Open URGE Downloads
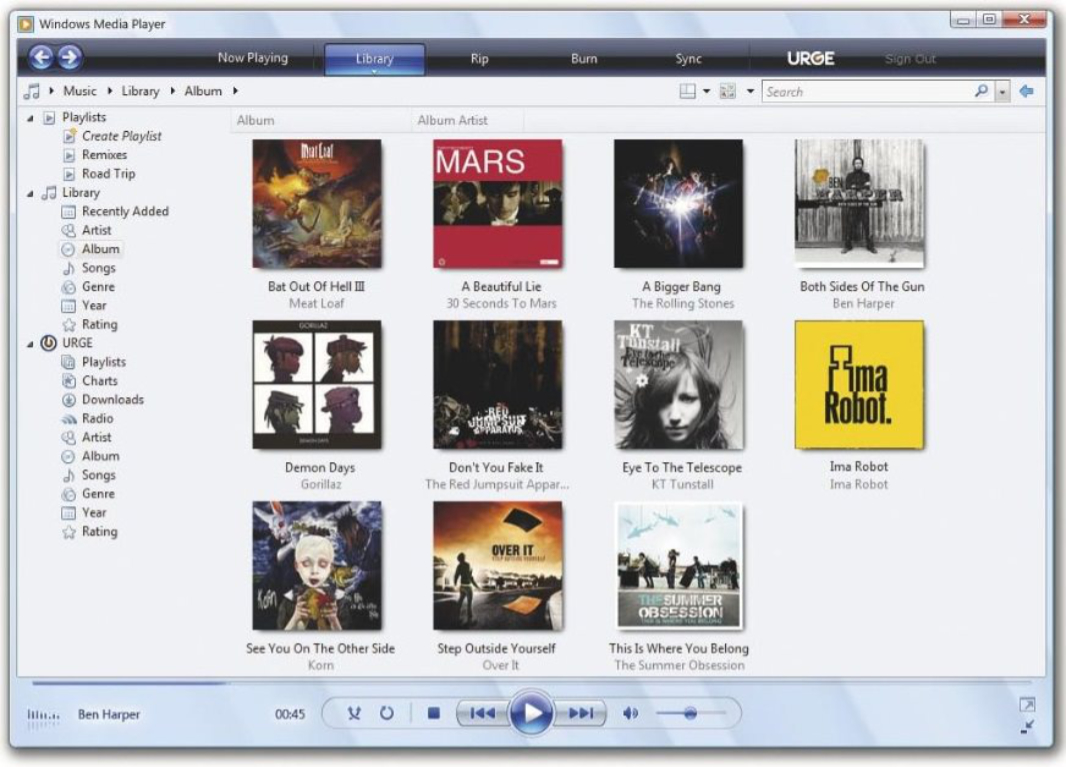The height and width of the screenshot is (767, 1066). pyautogui.click(x=113, y=400)
